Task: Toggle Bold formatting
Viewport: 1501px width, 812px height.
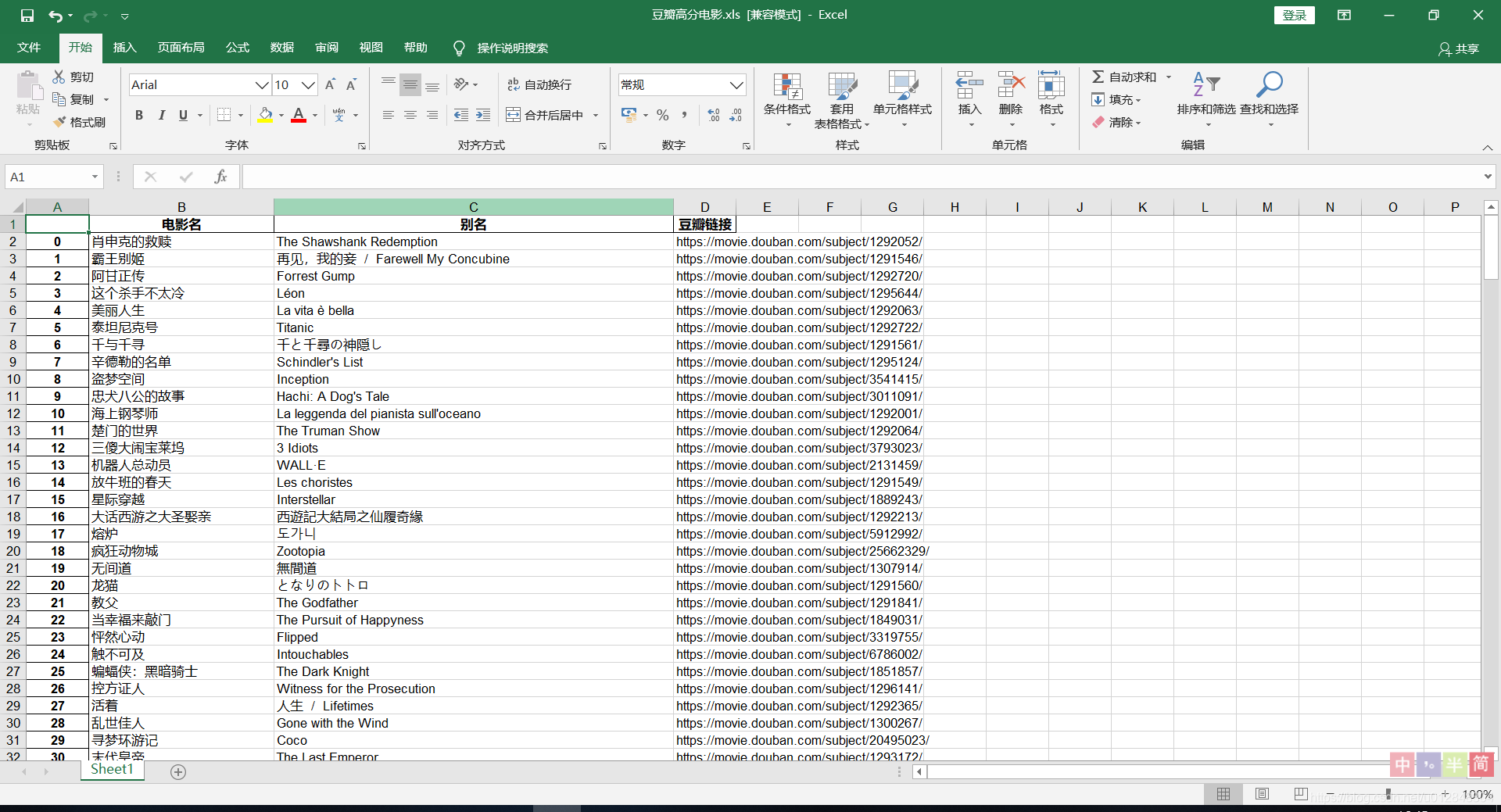Action: 139,115
